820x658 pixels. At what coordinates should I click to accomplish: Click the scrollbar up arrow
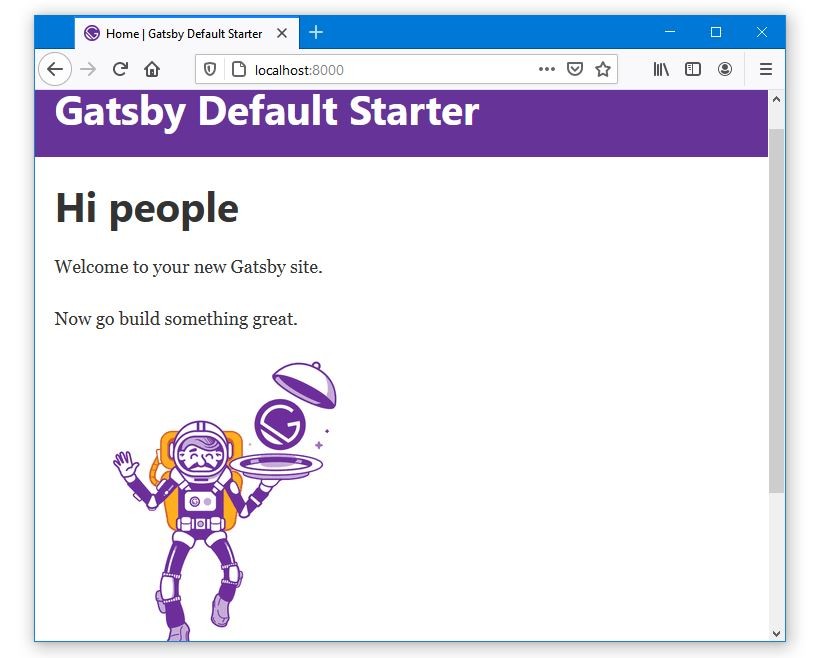click(776, 99)
